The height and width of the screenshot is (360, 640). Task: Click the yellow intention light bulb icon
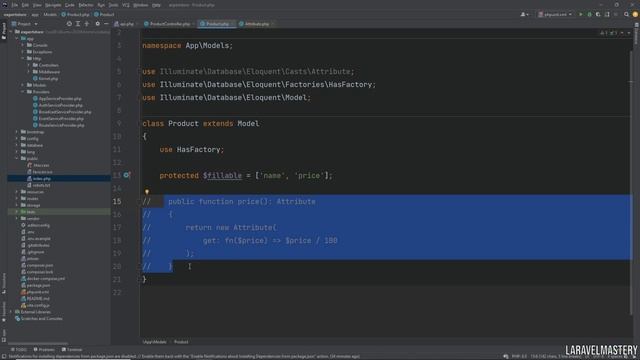coord(147,191)
